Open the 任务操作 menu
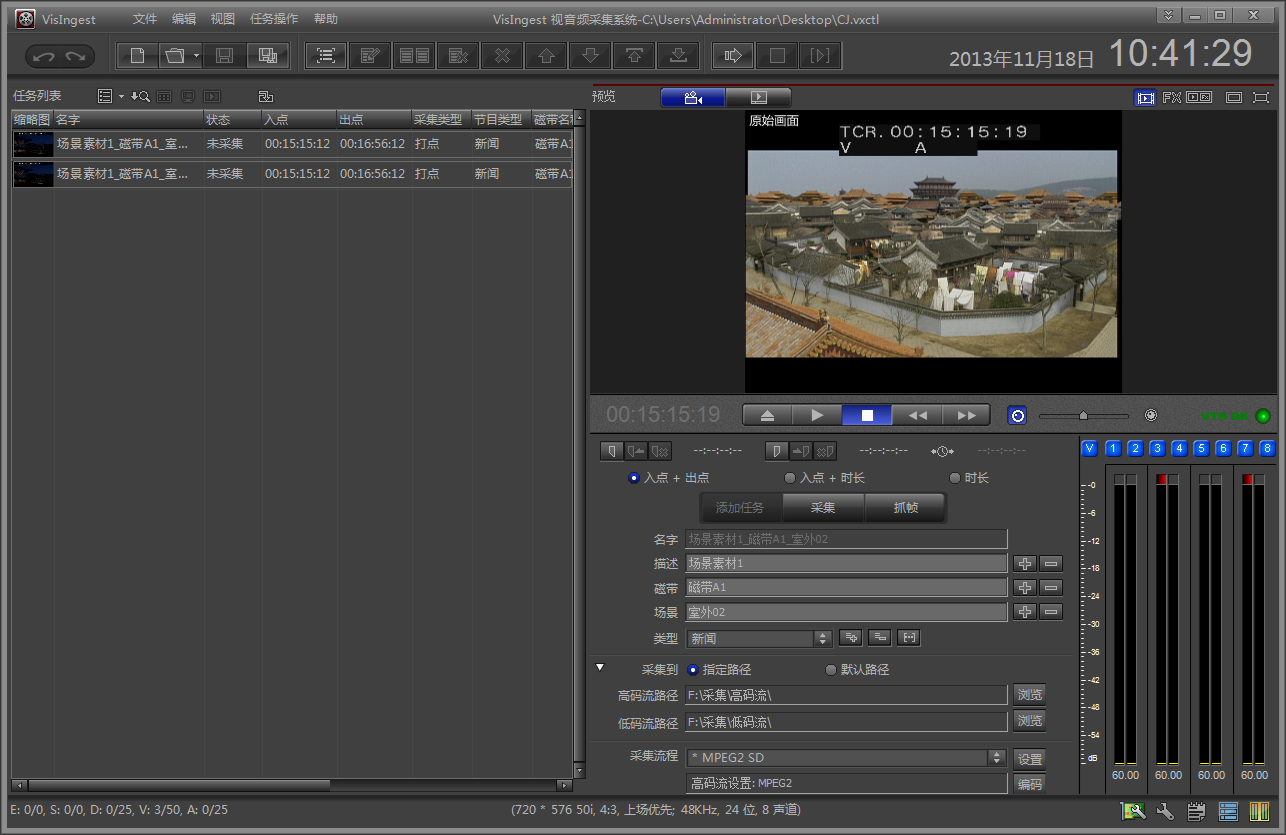Image resolution: width=1286 pixels, height=835 pixels. pos(273,19)
